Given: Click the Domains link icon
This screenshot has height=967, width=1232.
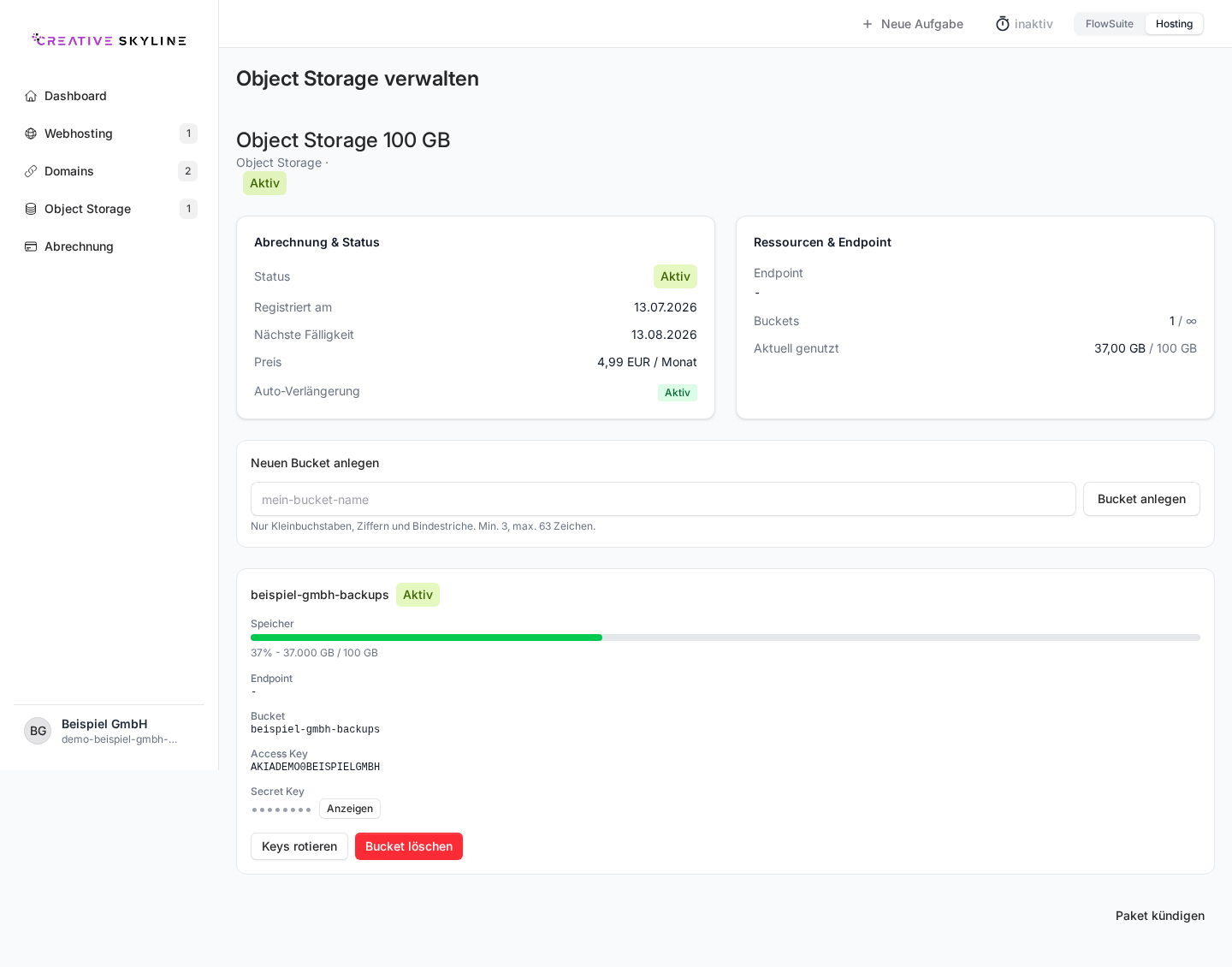Looking at the screenshot, I should (x=31, y=171).
